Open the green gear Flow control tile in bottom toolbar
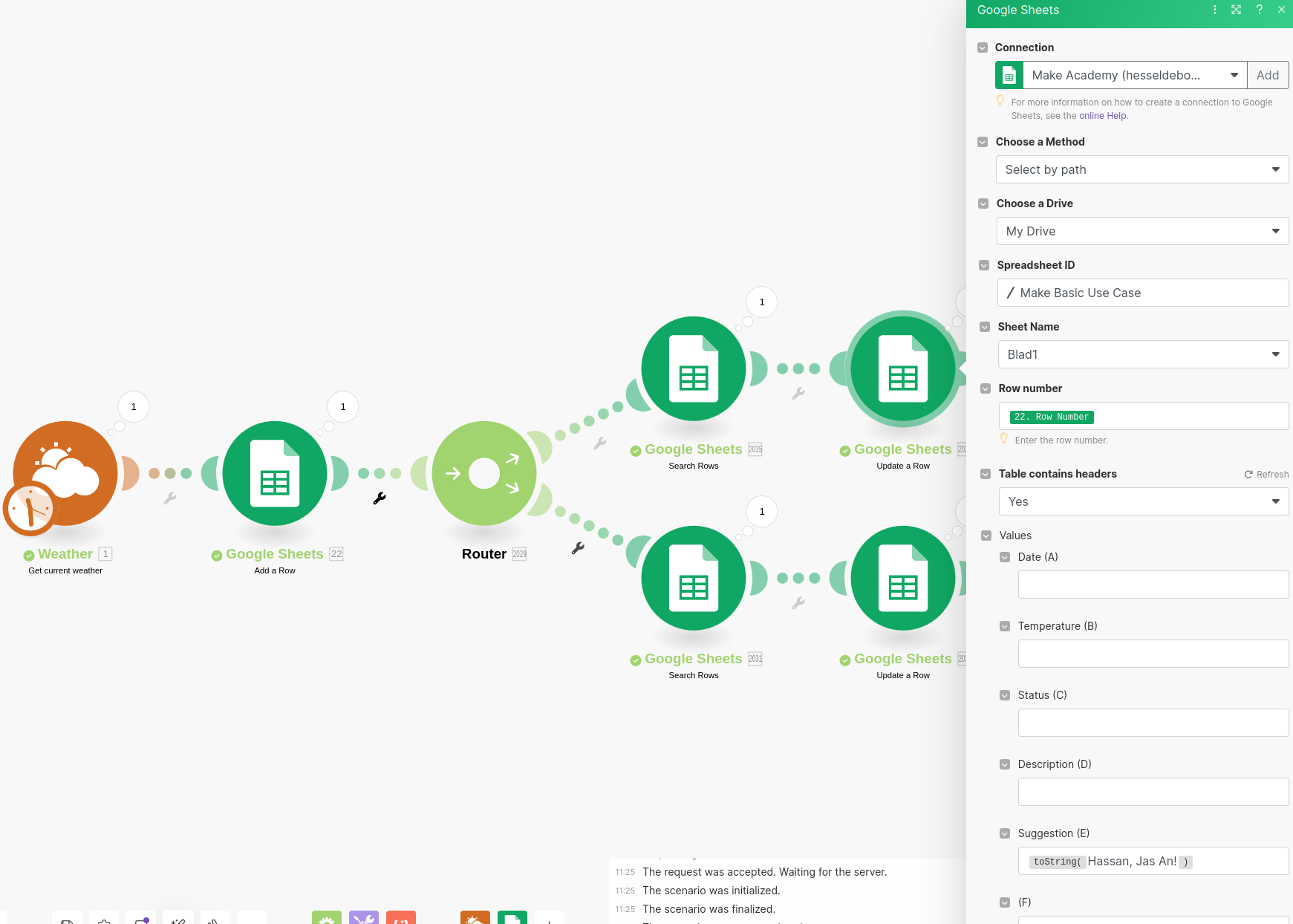 point(327,917)
